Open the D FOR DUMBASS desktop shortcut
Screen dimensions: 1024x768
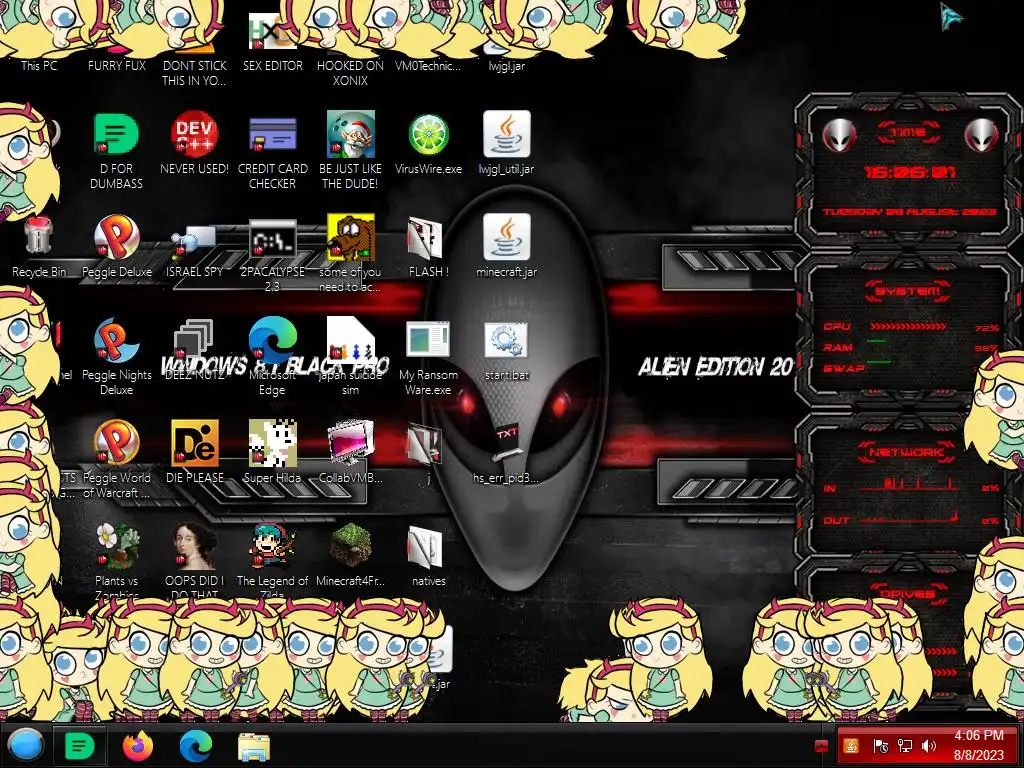[116, 134]
